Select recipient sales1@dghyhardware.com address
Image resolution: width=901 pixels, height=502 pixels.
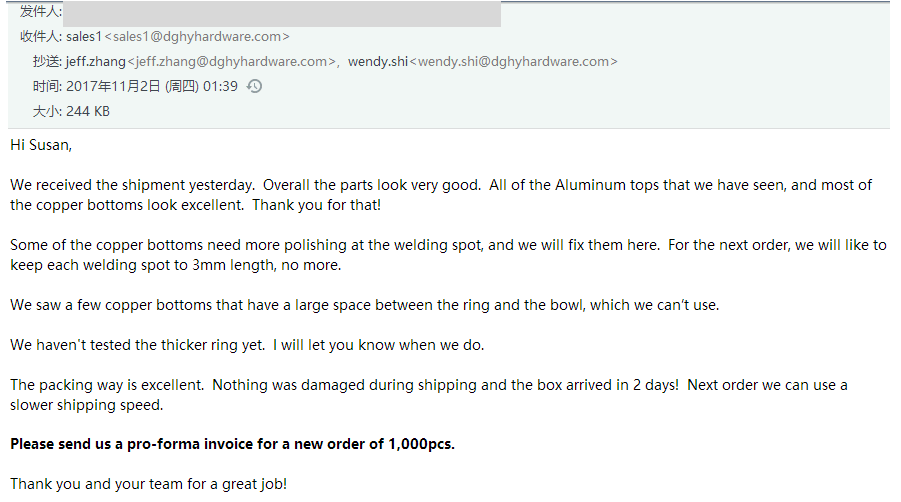(x=197, y=37)
